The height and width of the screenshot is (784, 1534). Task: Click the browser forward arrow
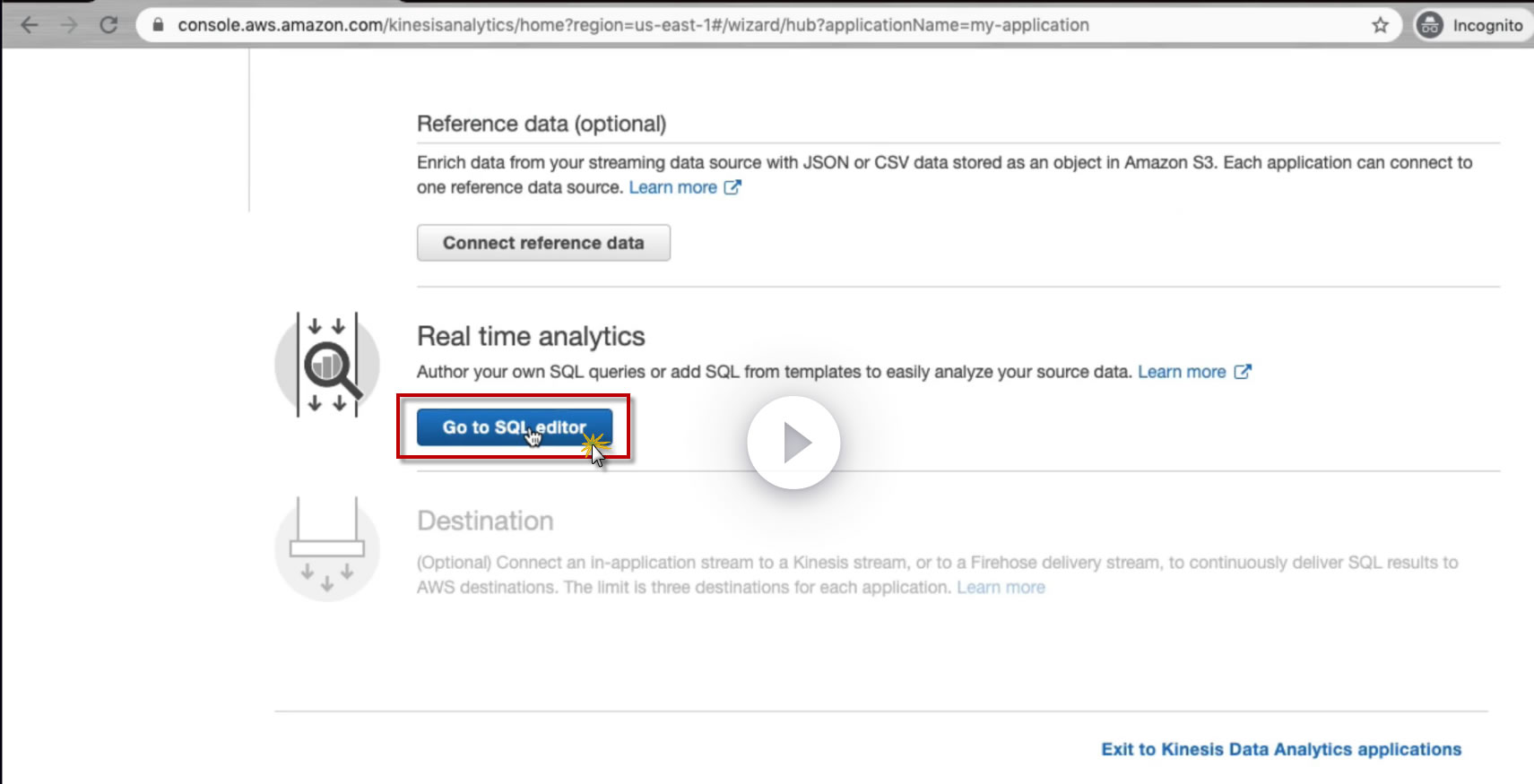(x=69, y=25)
